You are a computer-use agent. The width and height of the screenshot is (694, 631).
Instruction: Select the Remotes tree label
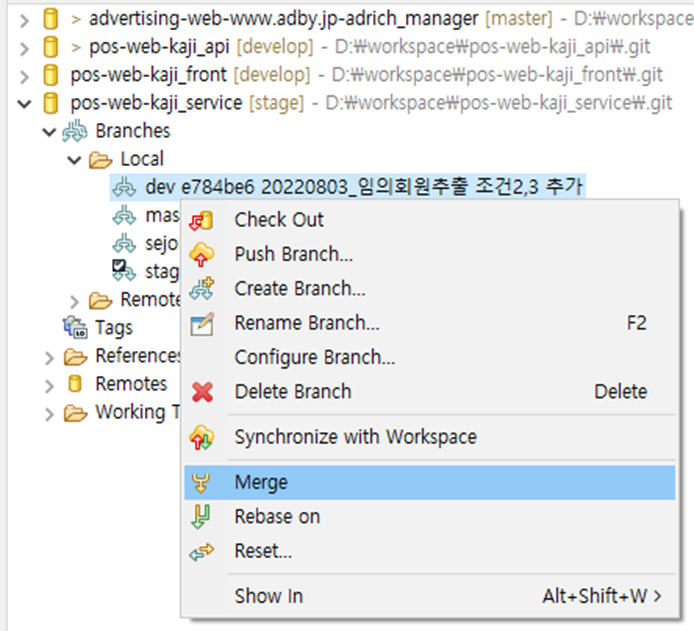(x=131, y=384)
